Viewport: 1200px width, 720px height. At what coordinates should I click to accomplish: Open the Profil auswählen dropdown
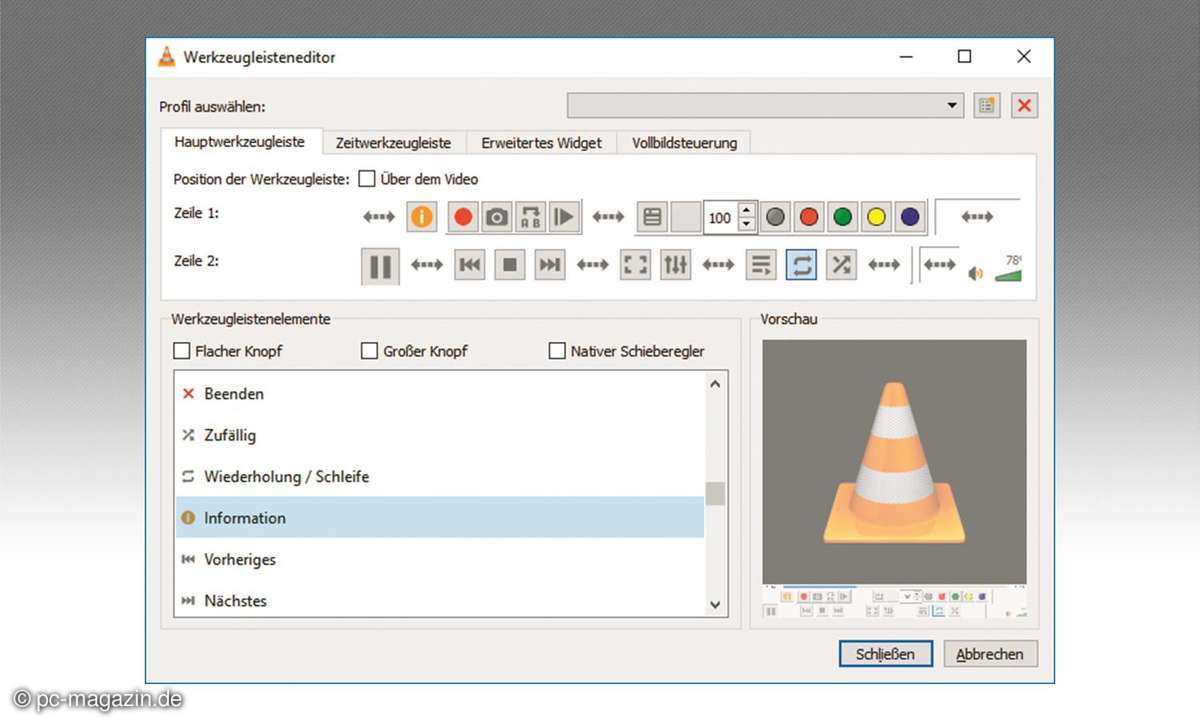click(x=765, y=106)
